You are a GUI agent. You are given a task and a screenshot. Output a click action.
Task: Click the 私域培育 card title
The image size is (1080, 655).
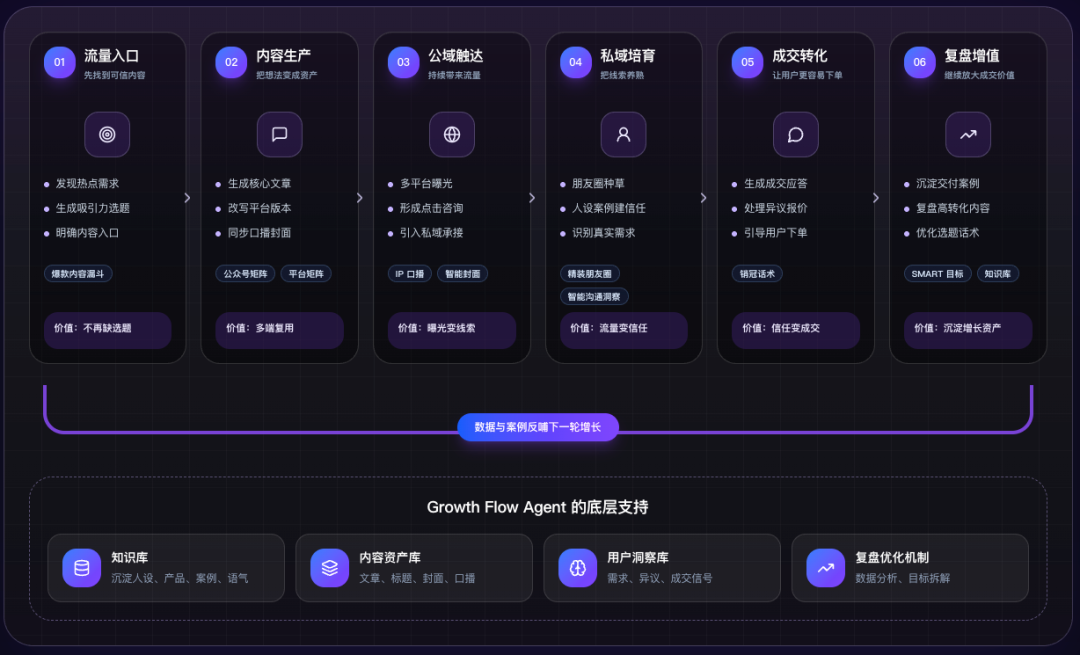[x=627, y=56]
